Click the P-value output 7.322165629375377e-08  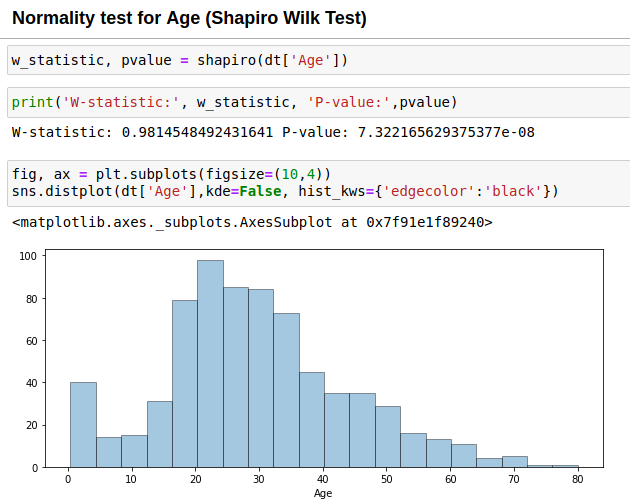pyautogui.click(x=446, y=132)
